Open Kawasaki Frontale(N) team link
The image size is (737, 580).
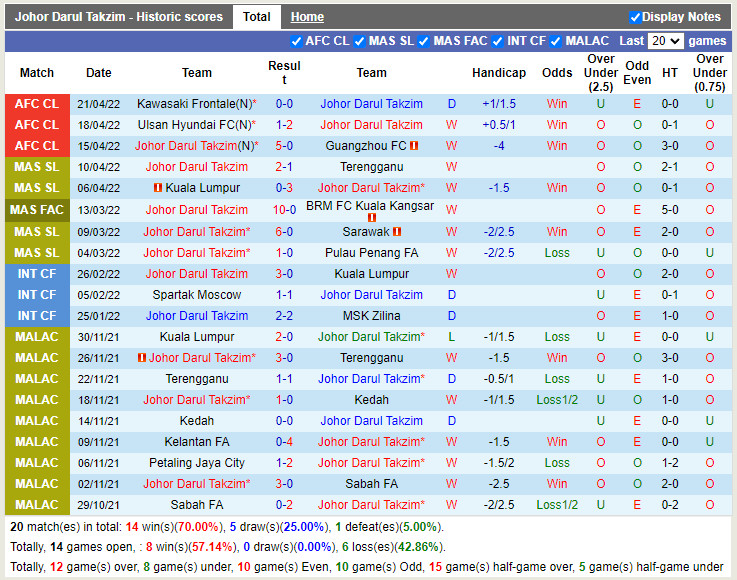[x=195, y=104]
